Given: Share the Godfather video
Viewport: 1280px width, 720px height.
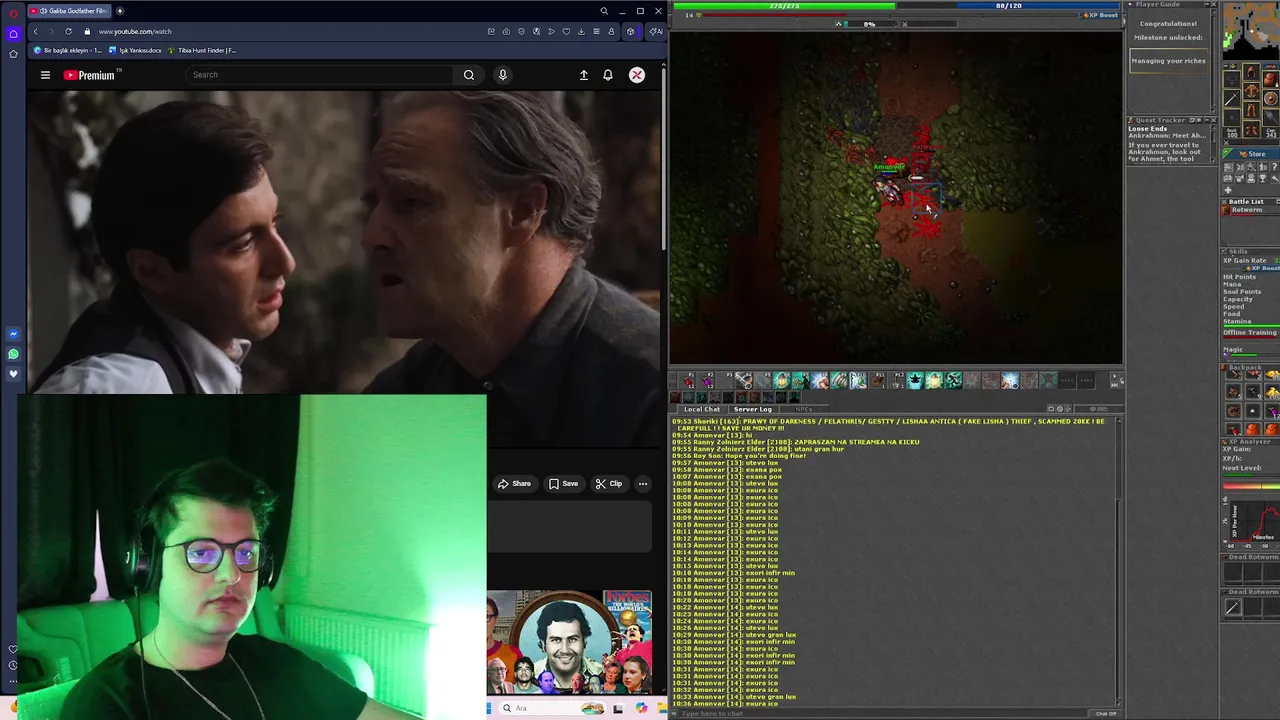Looking at the screenshot, I should click(515, 484).
